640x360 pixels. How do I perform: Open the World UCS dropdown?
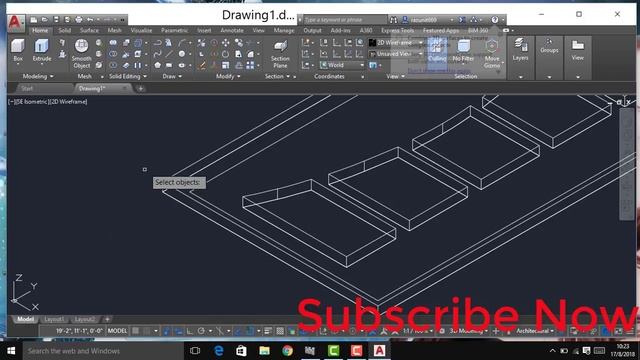pos(342,65)
